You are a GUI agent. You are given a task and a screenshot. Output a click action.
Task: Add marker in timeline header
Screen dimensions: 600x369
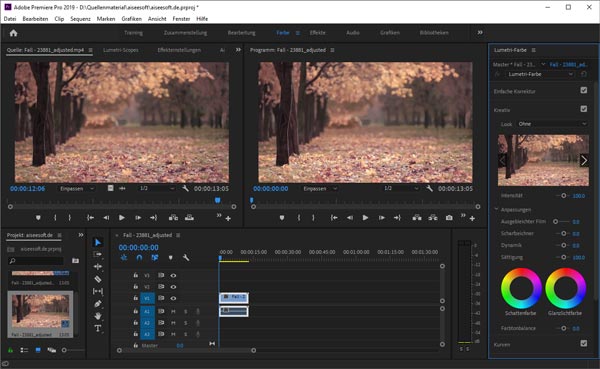point(171,258)
